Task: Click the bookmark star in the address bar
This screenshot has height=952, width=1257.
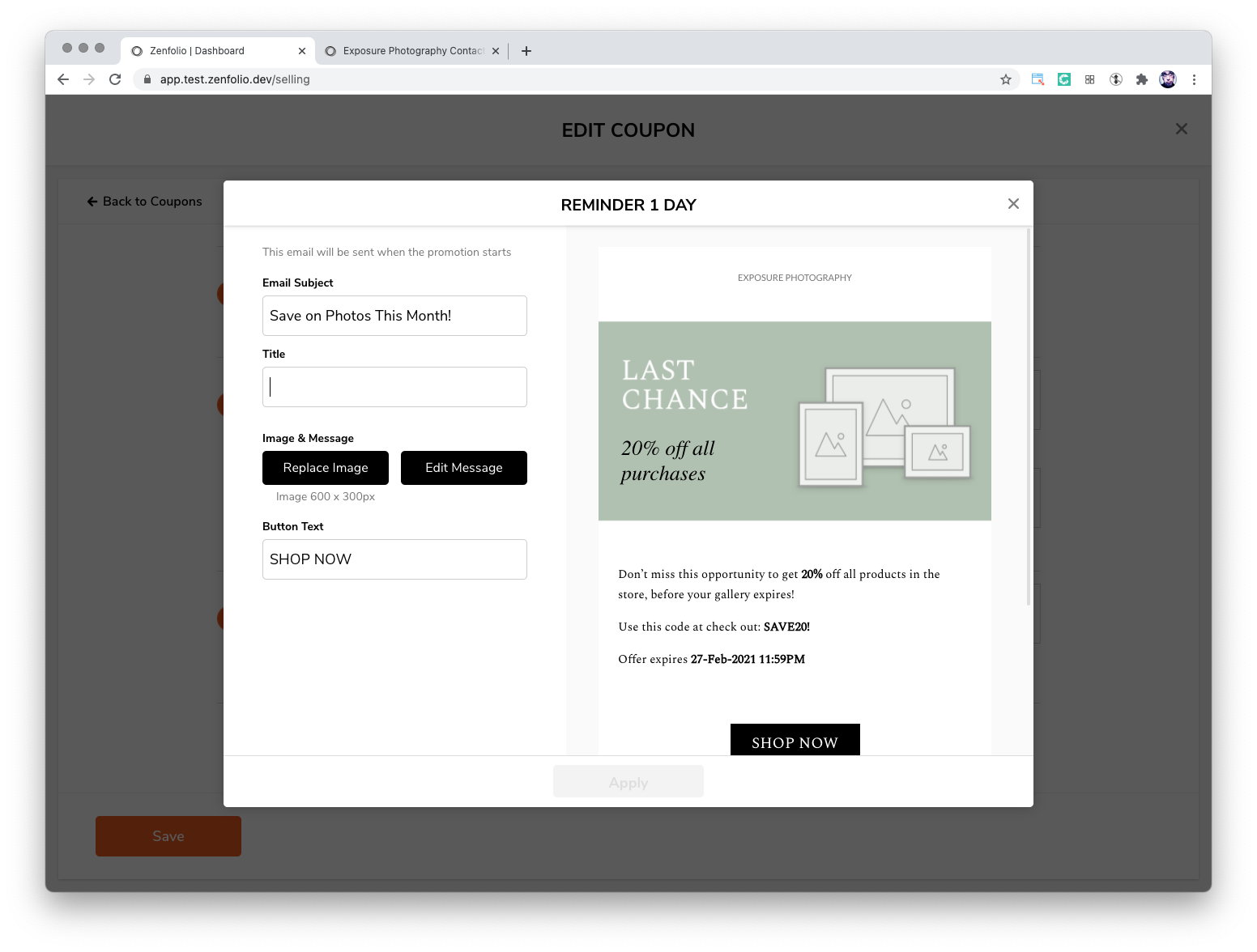Action: coord(1005,79)
